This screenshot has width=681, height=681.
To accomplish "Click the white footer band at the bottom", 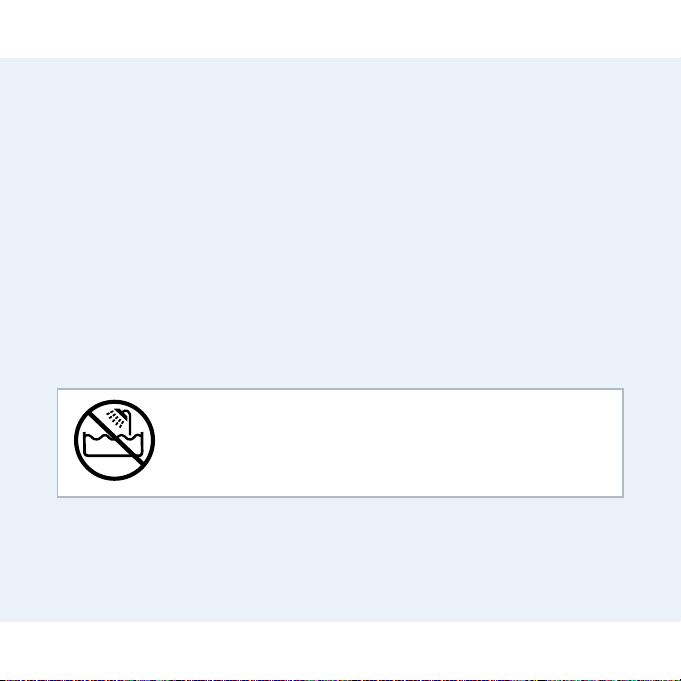I will 340,650.
